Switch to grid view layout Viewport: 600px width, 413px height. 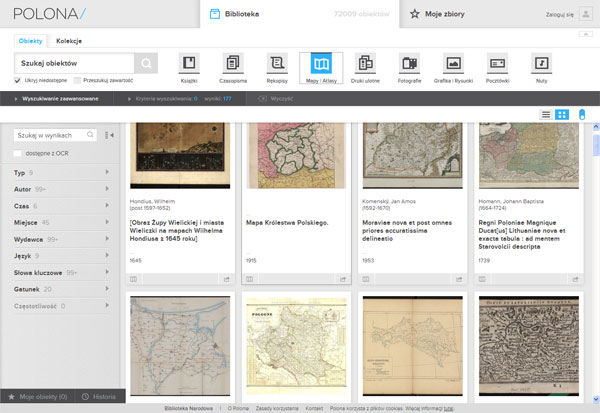pyautogui.click(x=562, y=114)
